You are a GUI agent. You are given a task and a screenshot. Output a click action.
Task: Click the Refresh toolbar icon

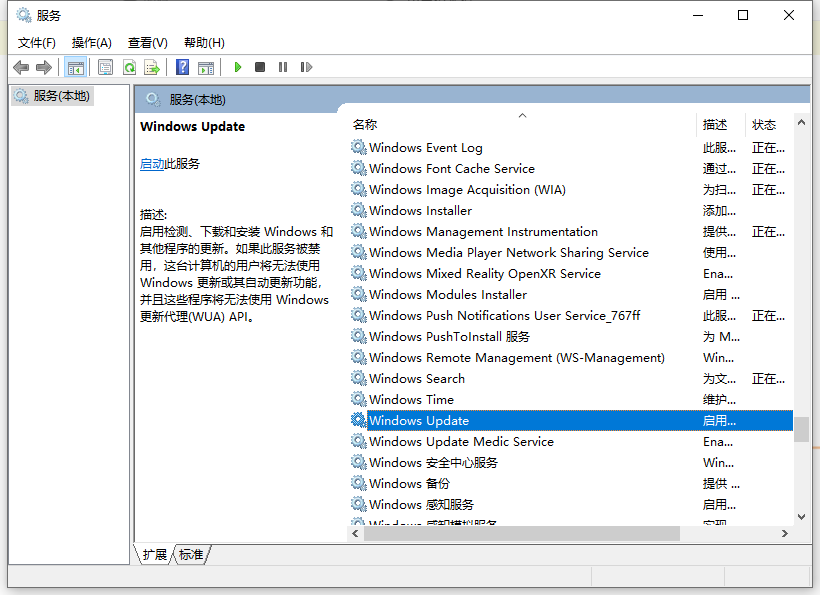click(x=129, y=67)
